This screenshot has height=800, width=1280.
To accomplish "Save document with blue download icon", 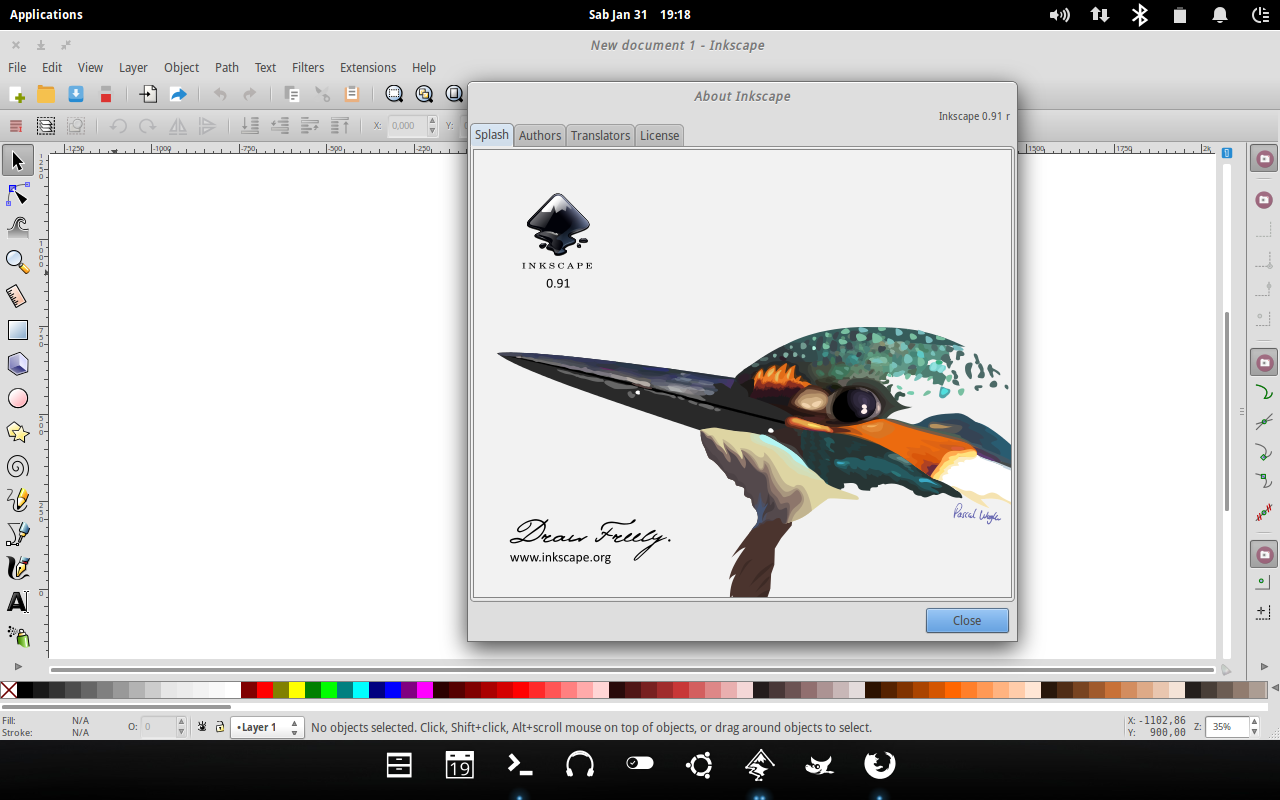I will point(76,94).
